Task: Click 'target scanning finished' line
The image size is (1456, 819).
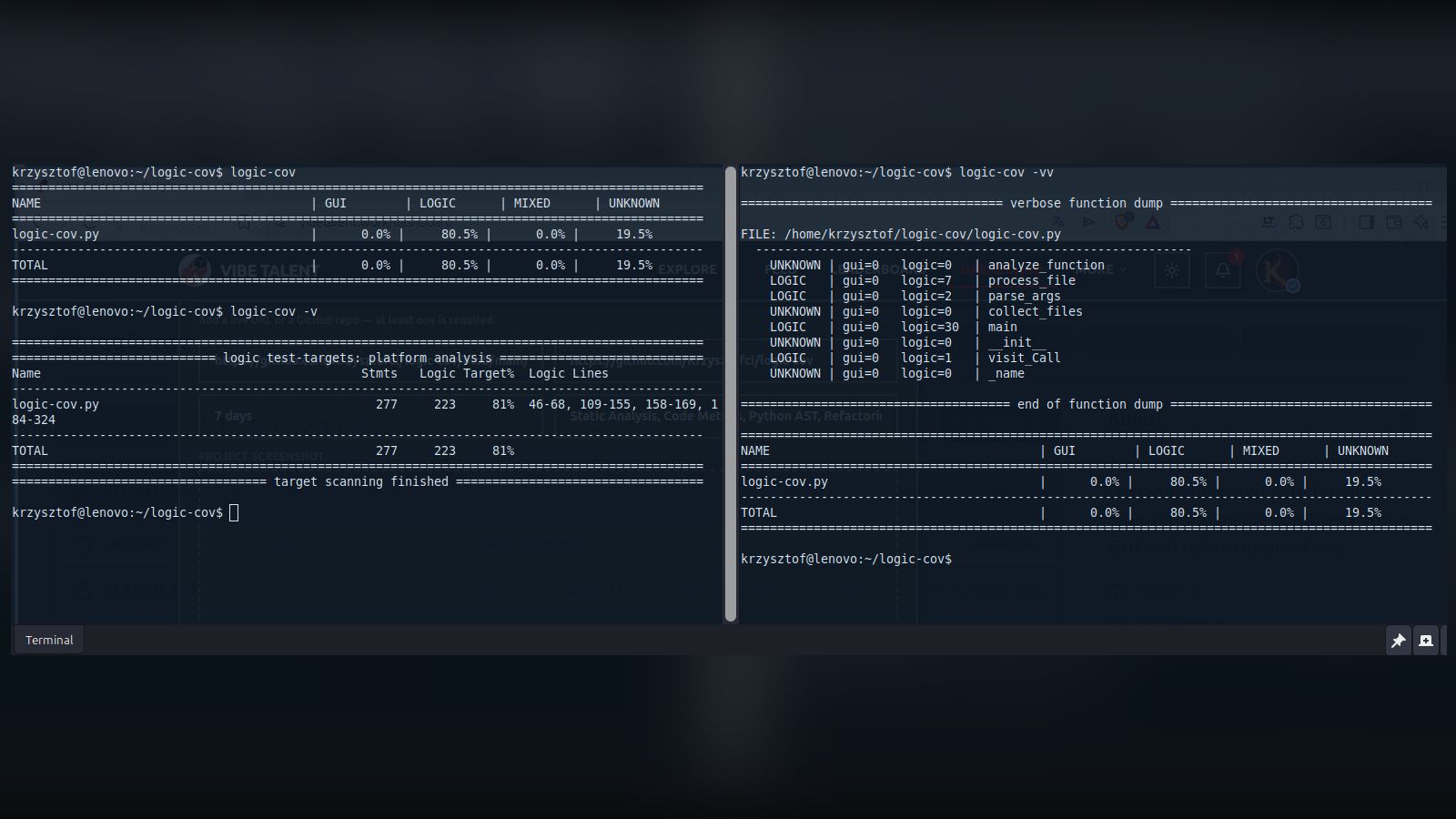Action: (361, 481)
